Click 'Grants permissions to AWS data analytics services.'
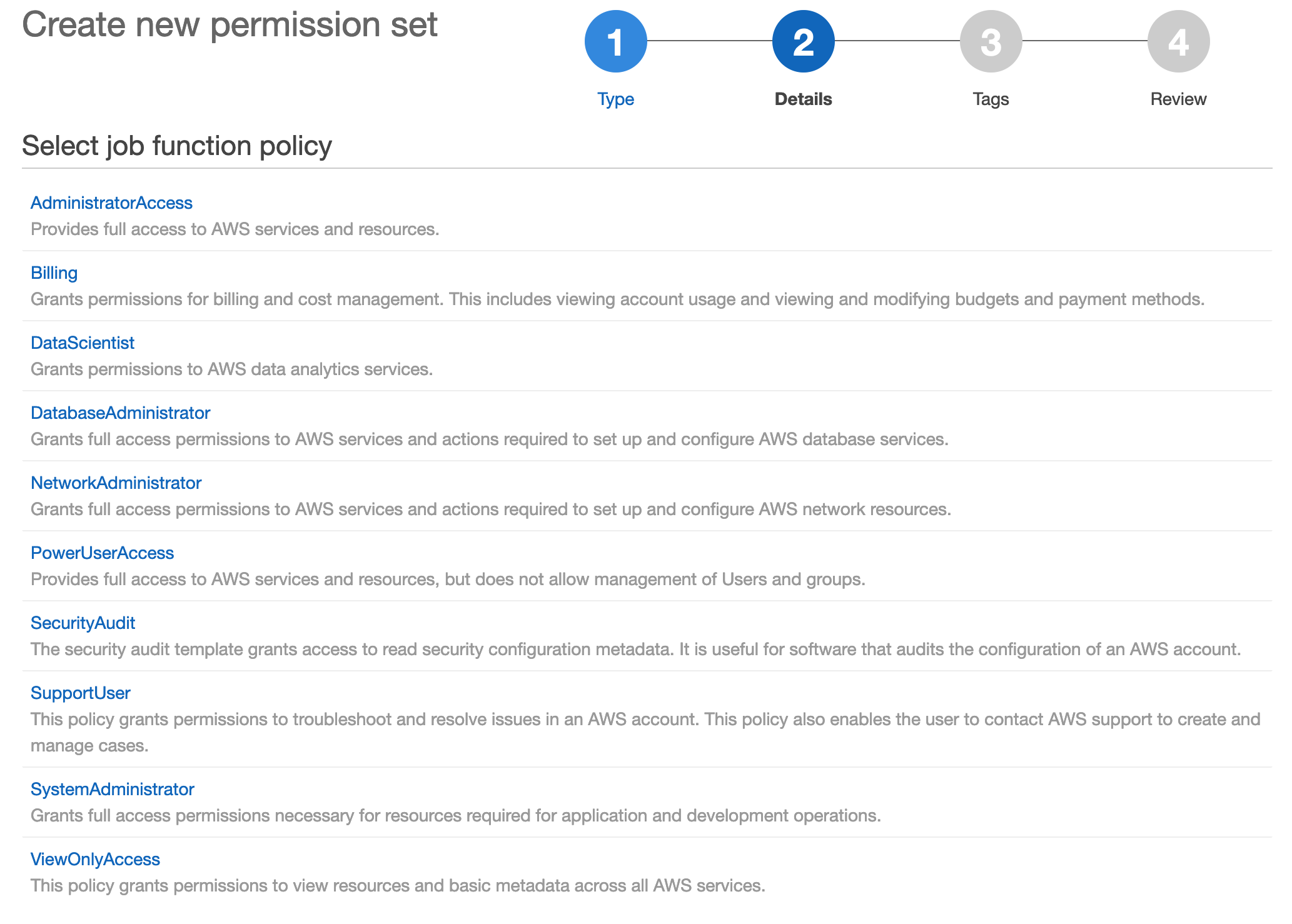Viewport: 1292px width, 924px height. 232,369
